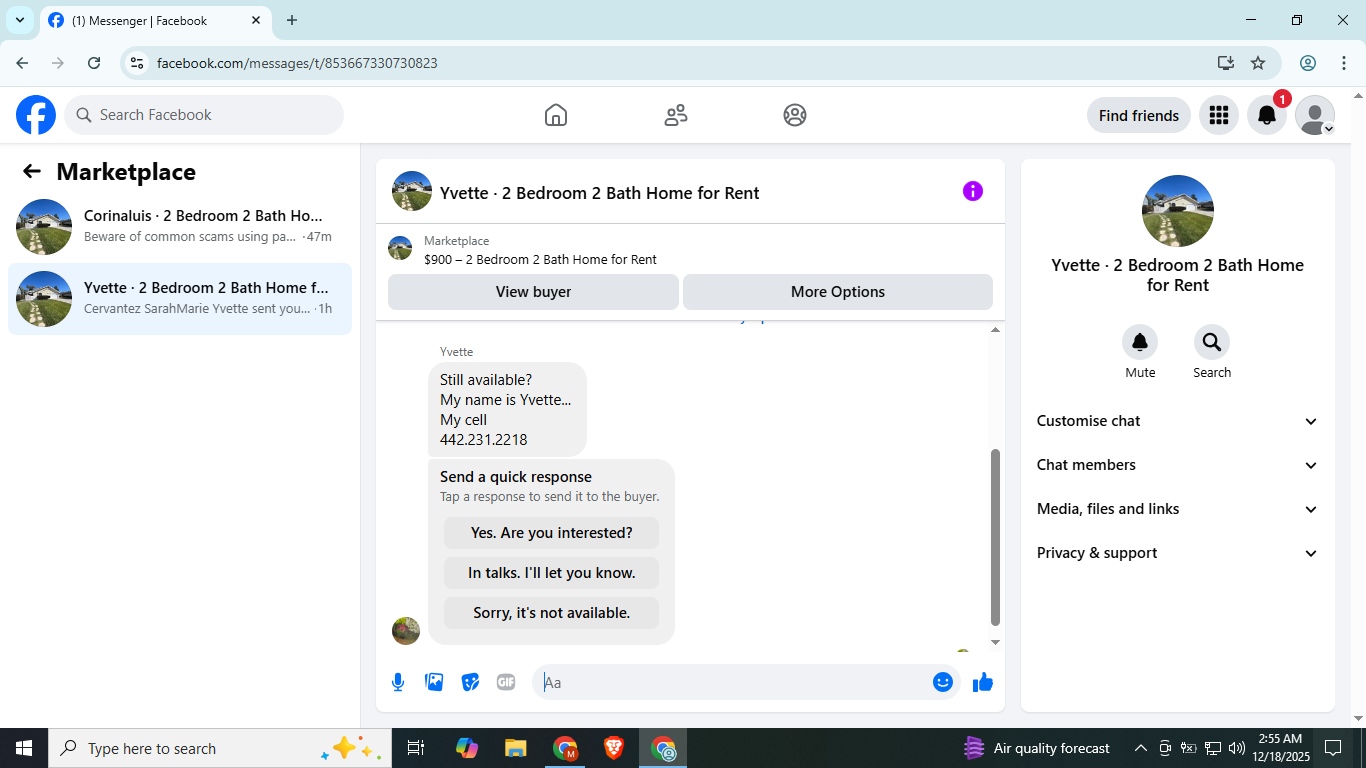1366x768 pixels.
Task: Click taskbar 'Type here to search' box
Action: pyautogui.click(x=219, y=748)
